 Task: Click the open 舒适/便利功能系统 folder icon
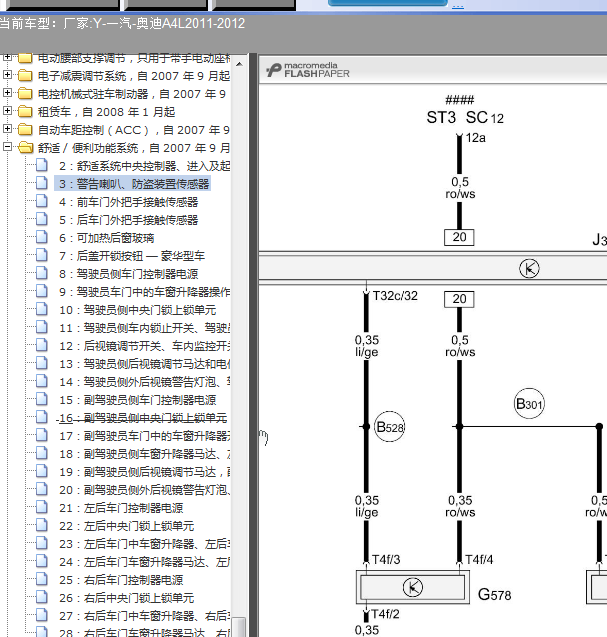(25, 147)
